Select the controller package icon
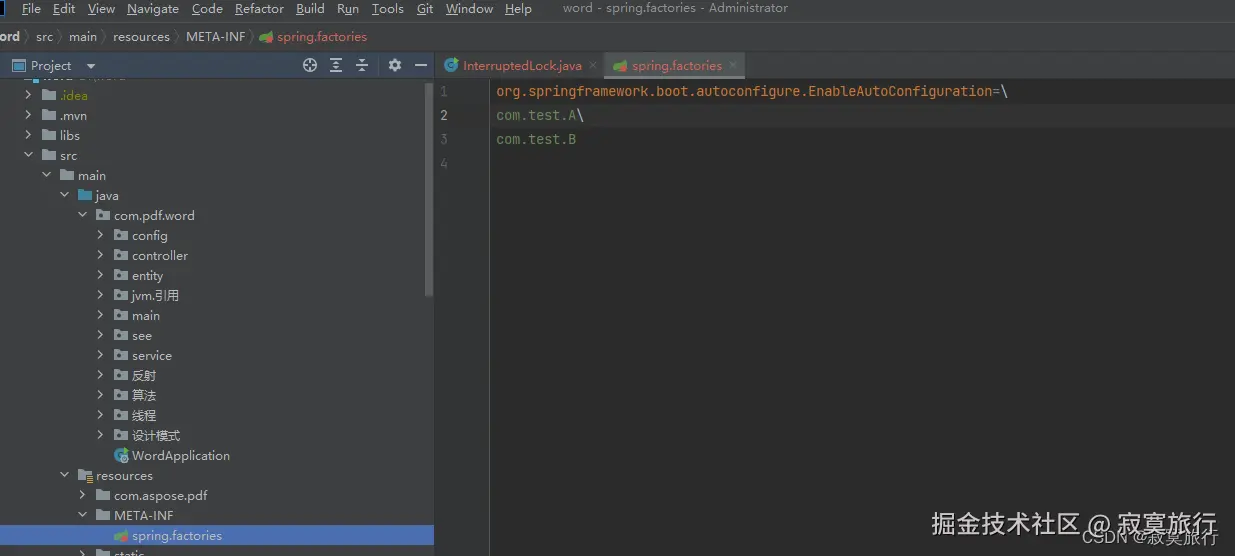 tap(121, 255)
